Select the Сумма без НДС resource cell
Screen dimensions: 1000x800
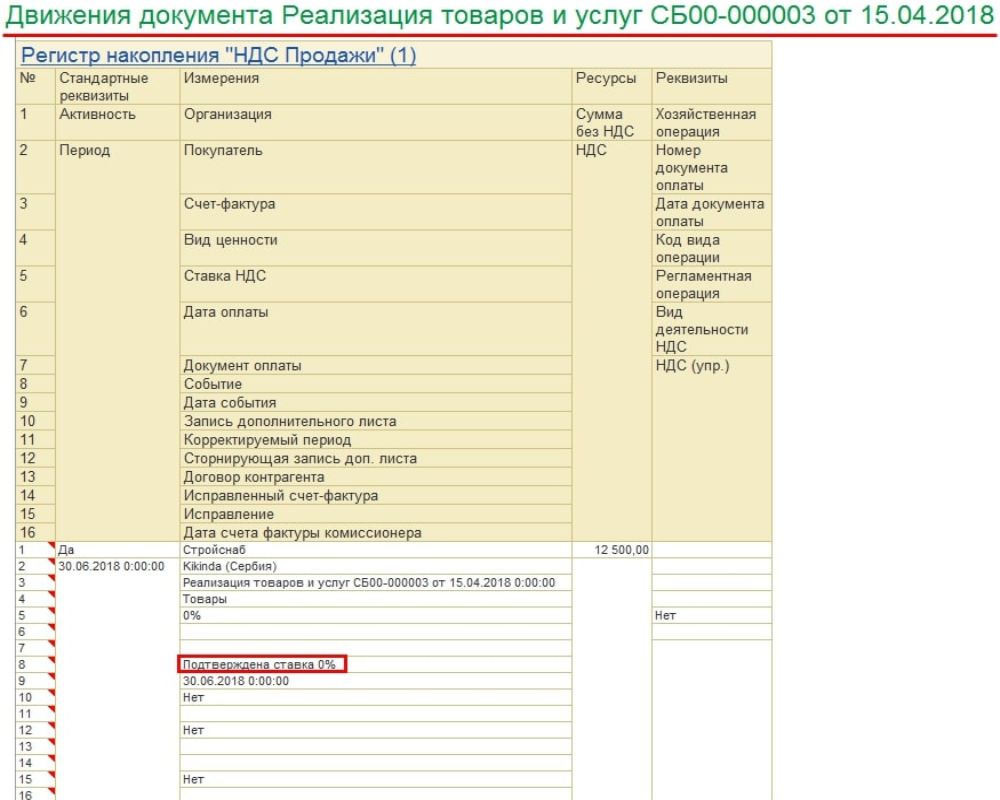(612, 123)
